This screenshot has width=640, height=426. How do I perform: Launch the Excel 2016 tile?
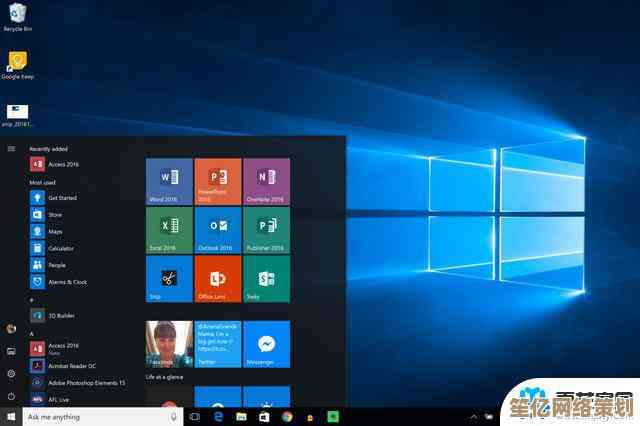(169, 230)
